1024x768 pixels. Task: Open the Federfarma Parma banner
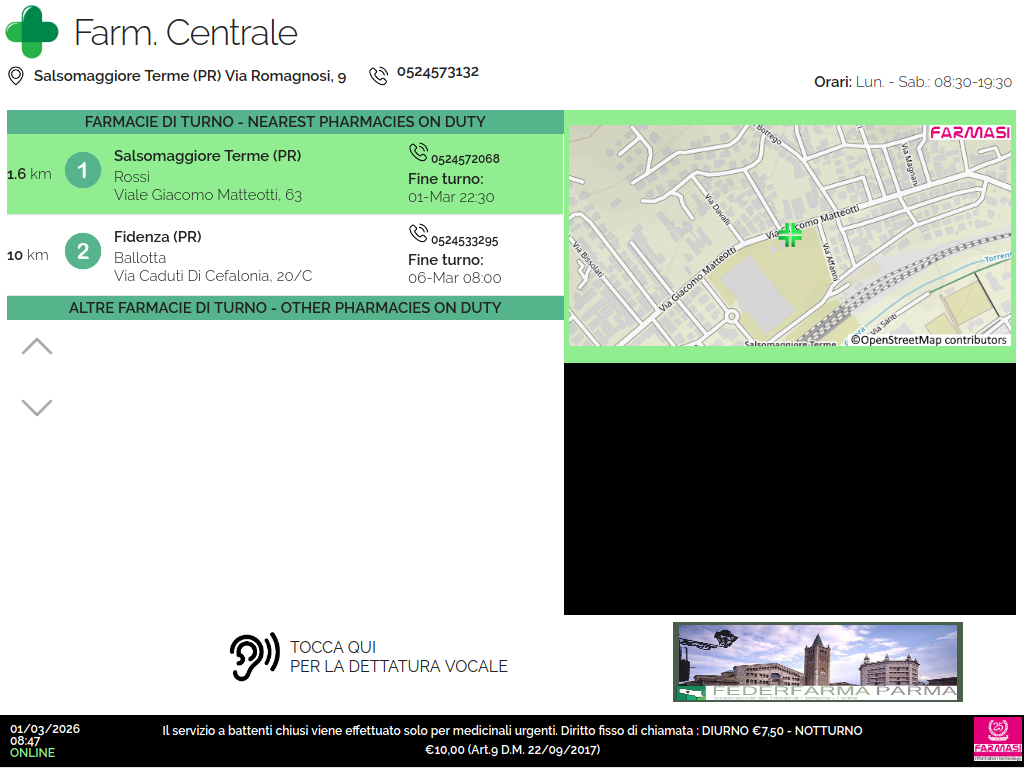coord(817,662)
